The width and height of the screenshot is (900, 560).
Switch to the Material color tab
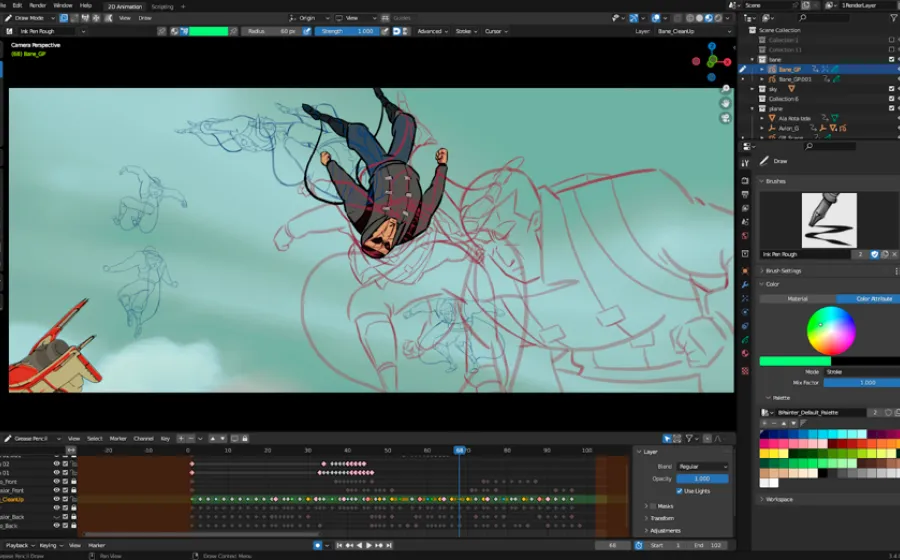point(797,299)
